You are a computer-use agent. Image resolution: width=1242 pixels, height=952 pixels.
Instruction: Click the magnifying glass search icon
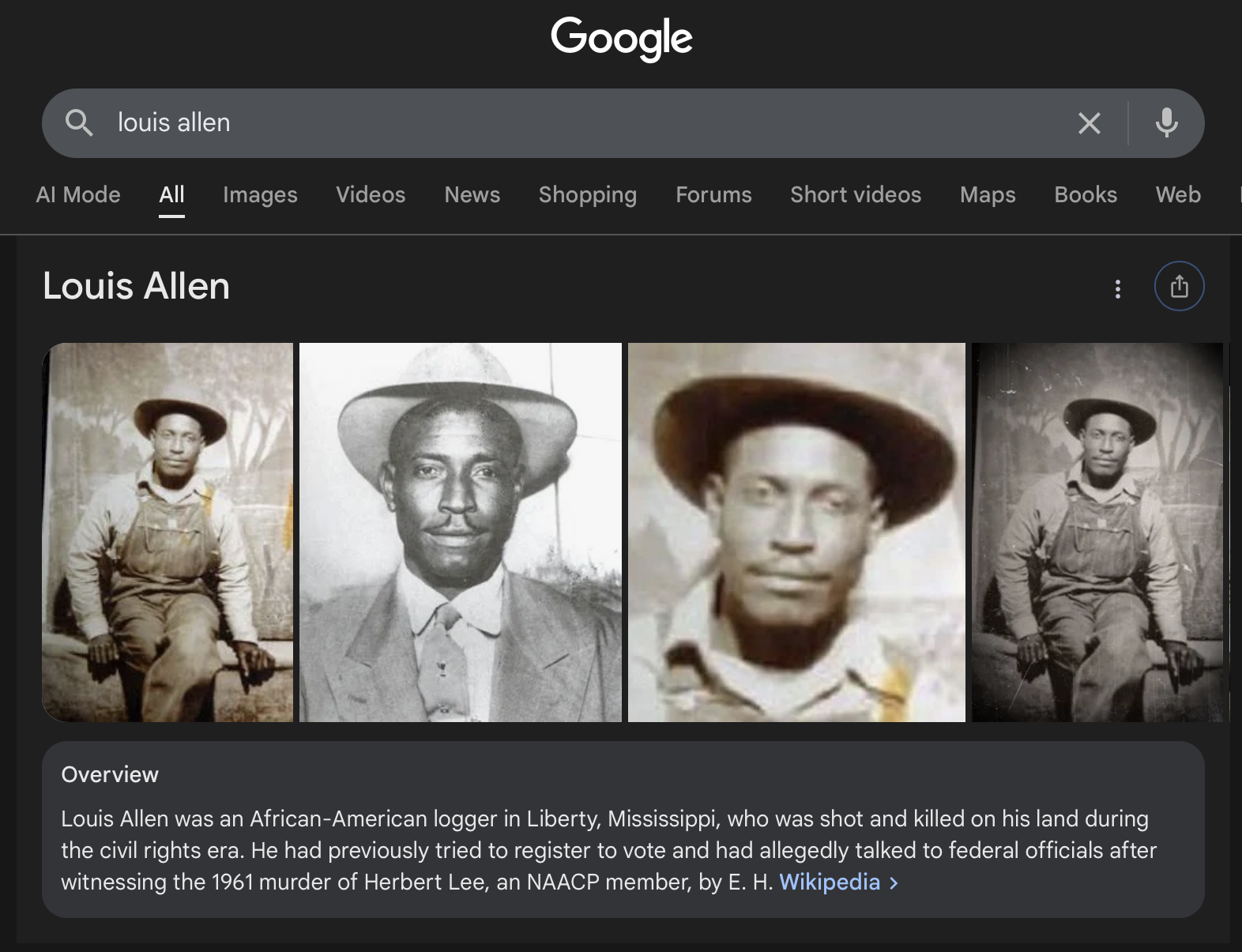[x=79, y=123]
